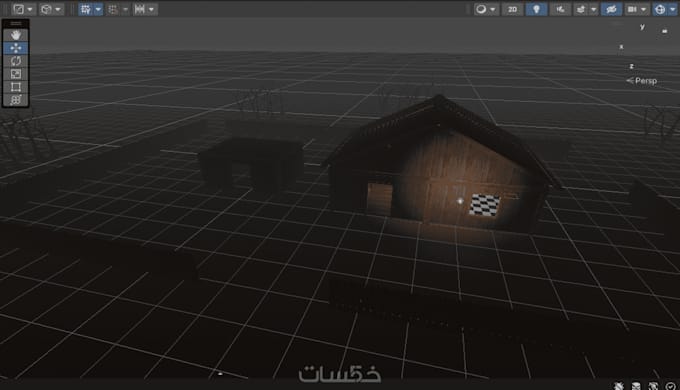The width and height of the screenshot is (680, 390).
Task: Open the scene effects dropdown arrow
Action: coord(594,9)
